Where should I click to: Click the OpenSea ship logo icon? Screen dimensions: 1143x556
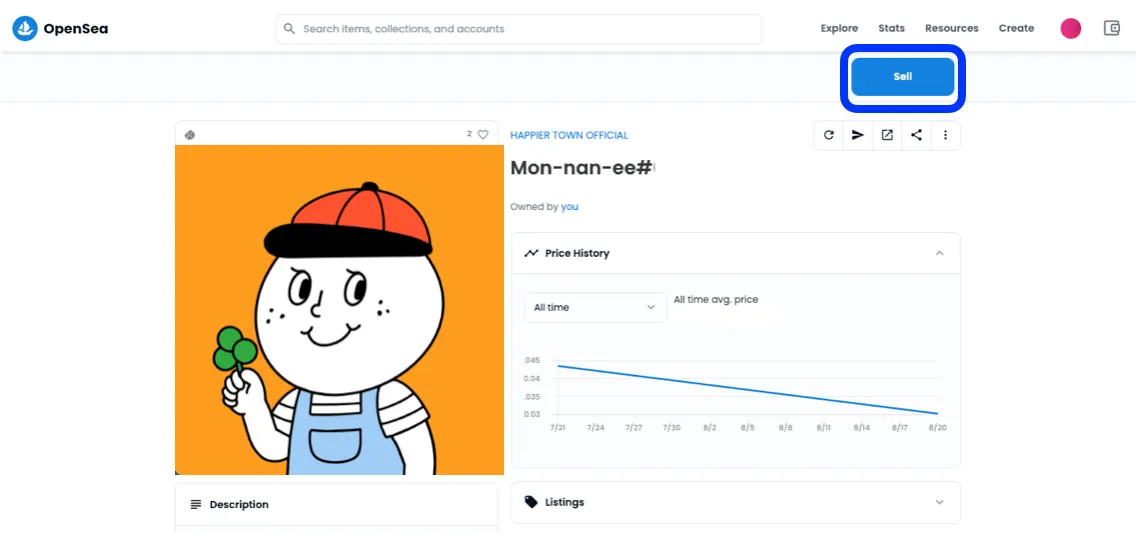coord(25,28)
